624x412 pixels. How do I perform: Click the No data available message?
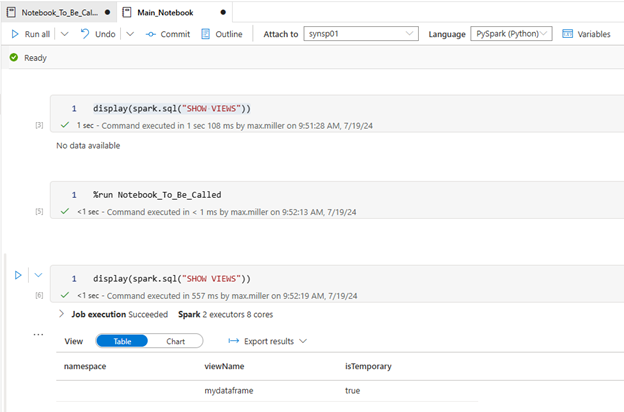(x=88, y=146)
